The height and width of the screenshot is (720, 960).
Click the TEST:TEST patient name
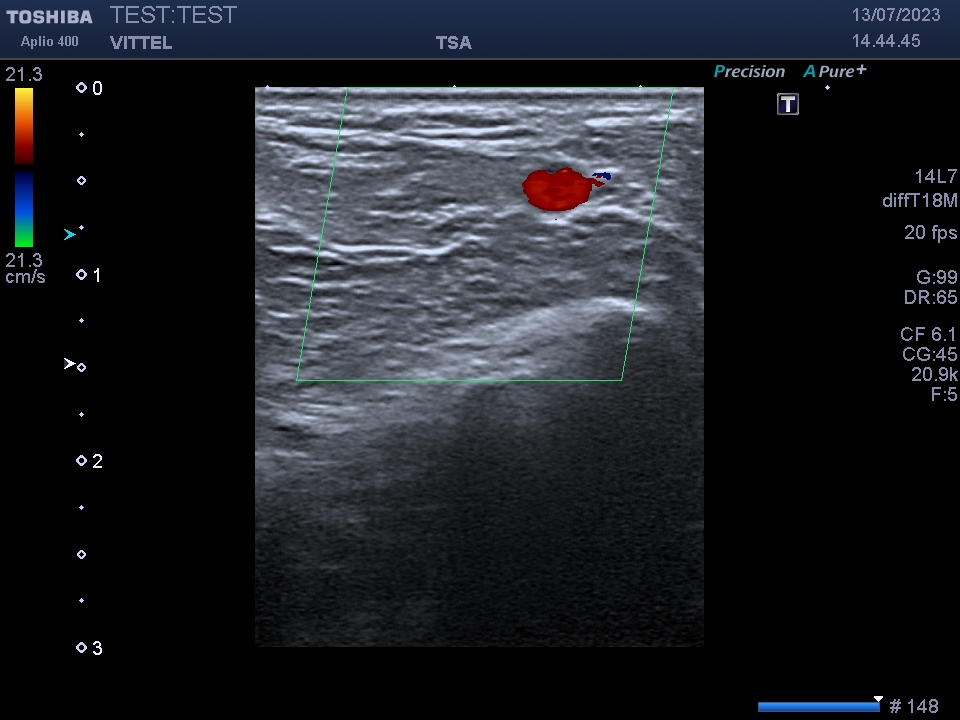click(173, 15)
